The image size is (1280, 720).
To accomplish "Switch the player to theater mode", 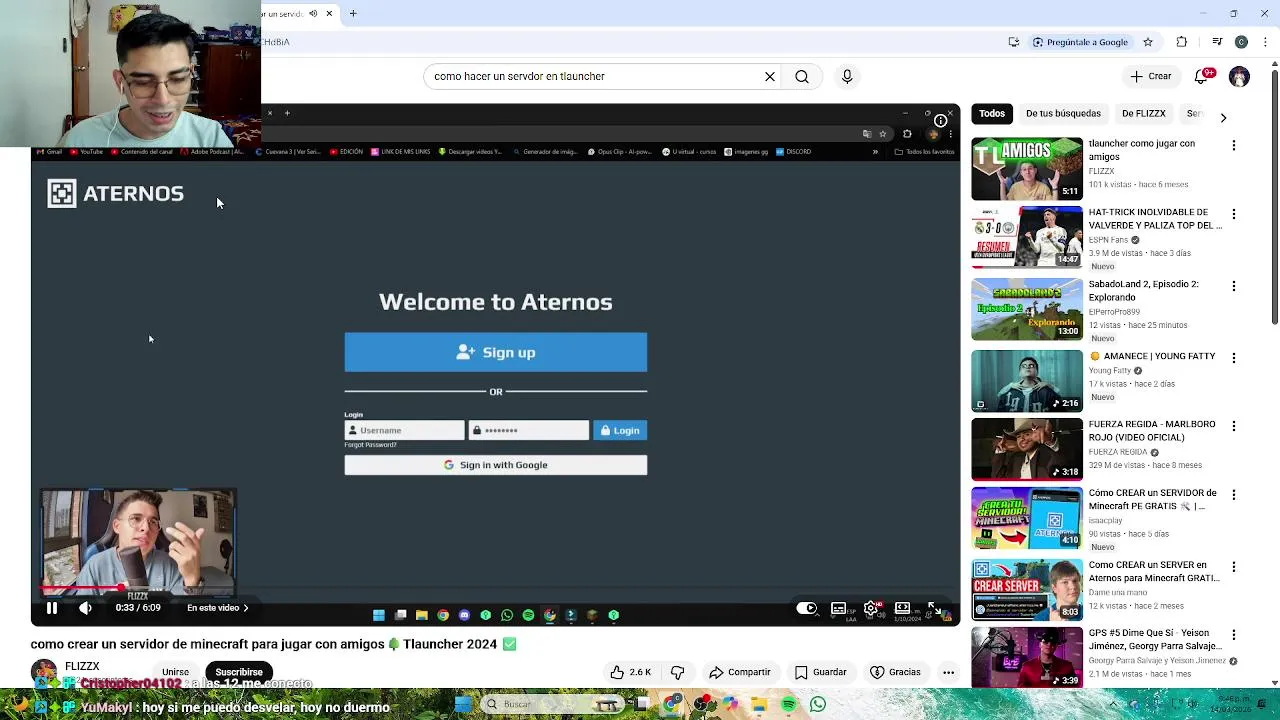I will 902,608.
